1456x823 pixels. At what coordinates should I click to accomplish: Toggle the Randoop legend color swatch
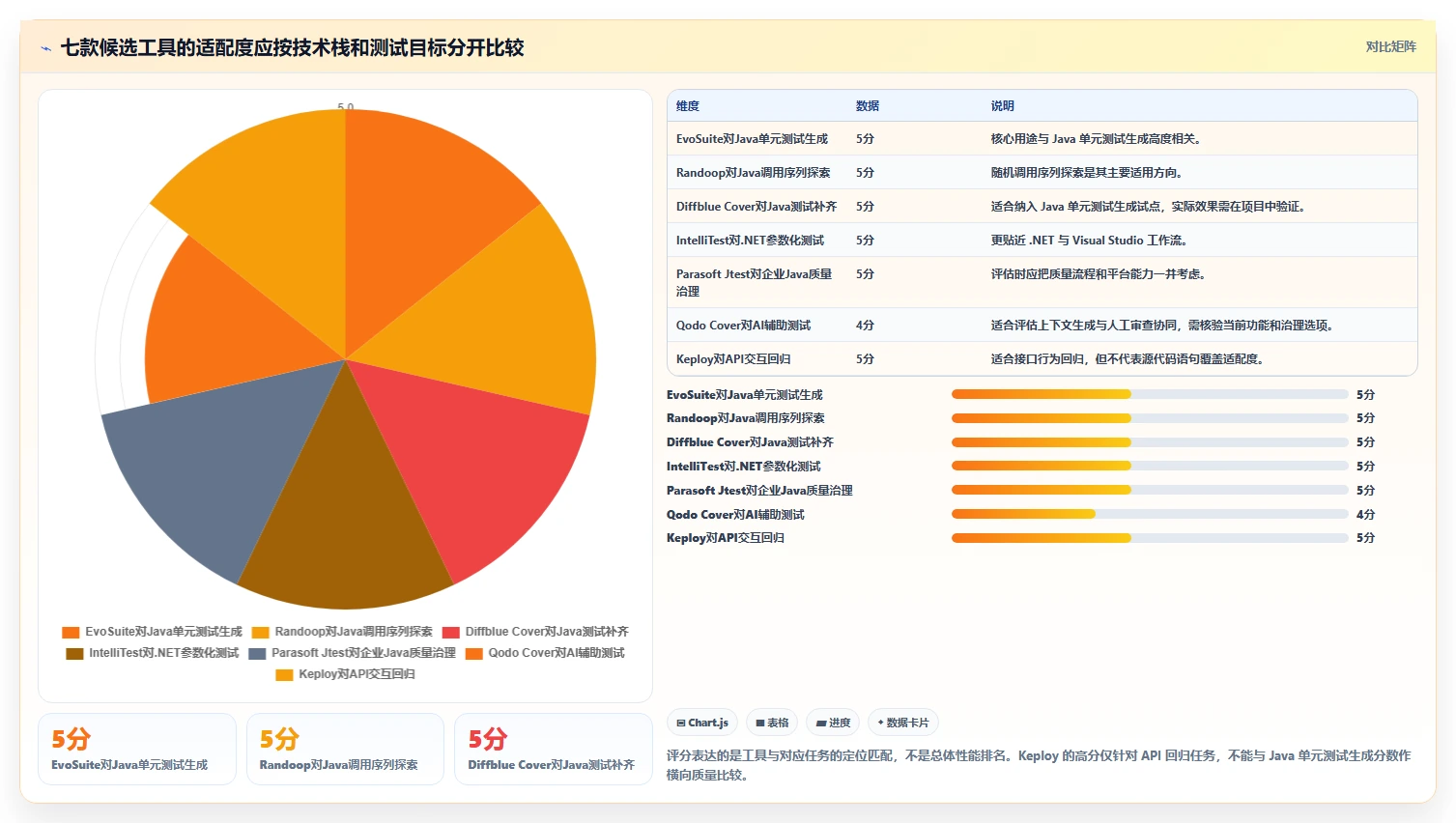(260, 632)
